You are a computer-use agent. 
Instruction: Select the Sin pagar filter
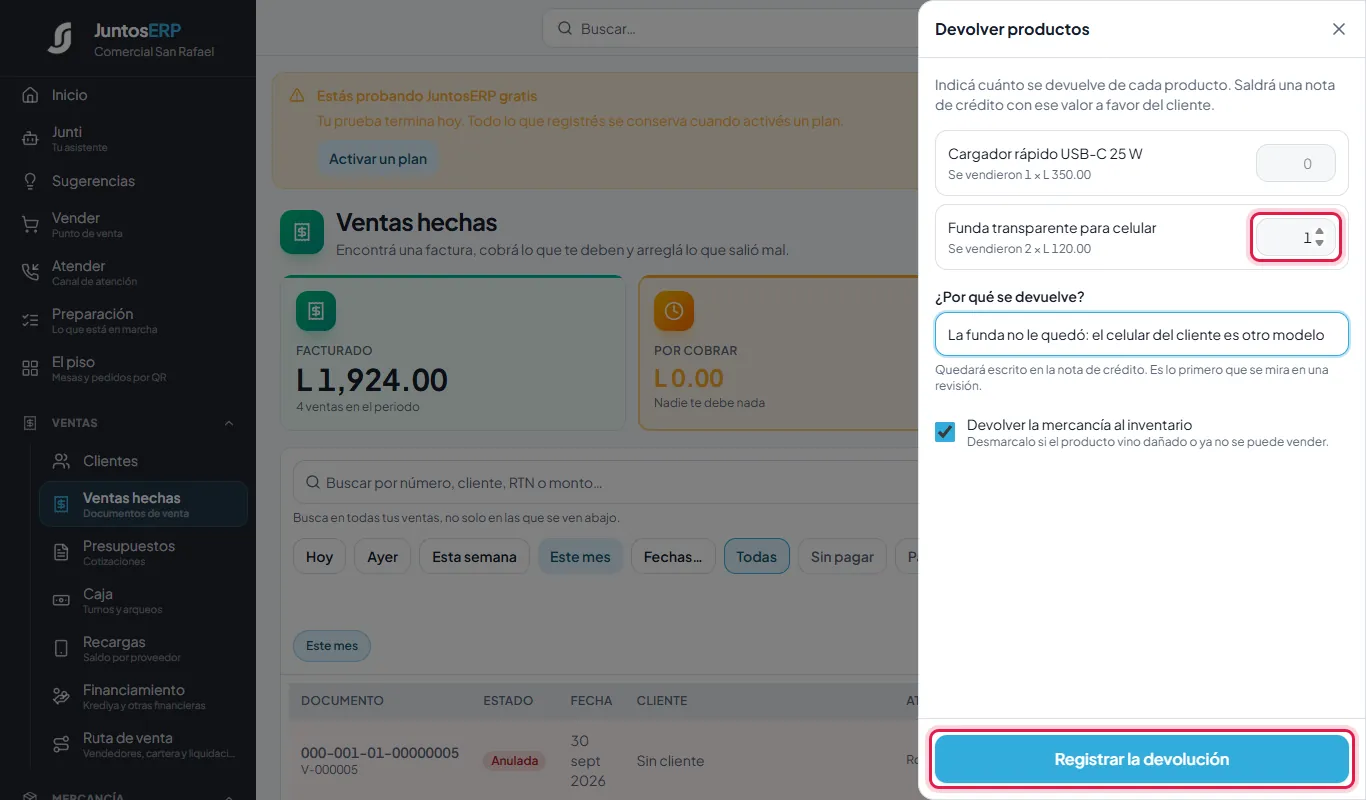point(842,557)
